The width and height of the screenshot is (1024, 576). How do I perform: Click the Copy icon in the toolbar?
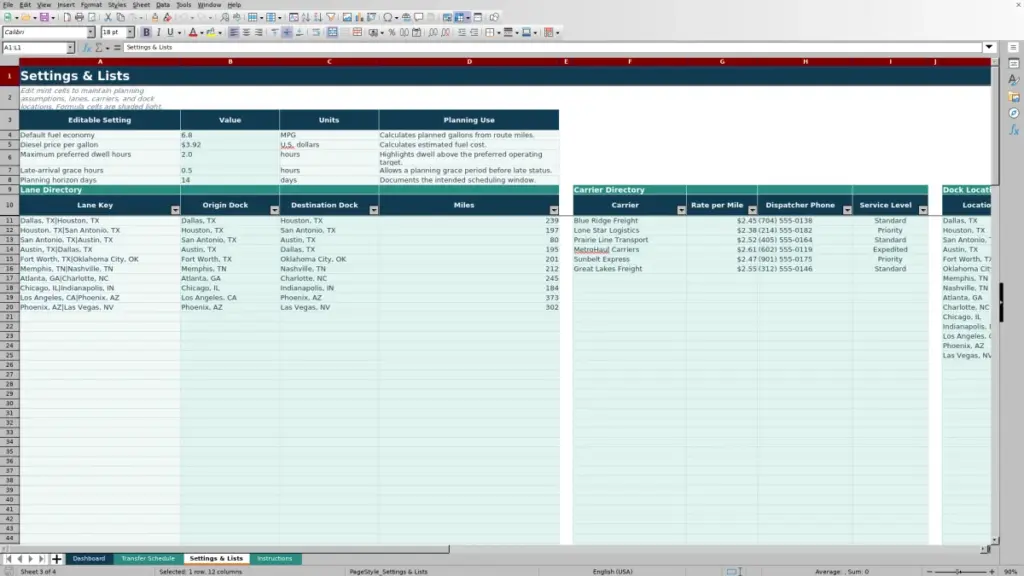click(x=120, y=18)
